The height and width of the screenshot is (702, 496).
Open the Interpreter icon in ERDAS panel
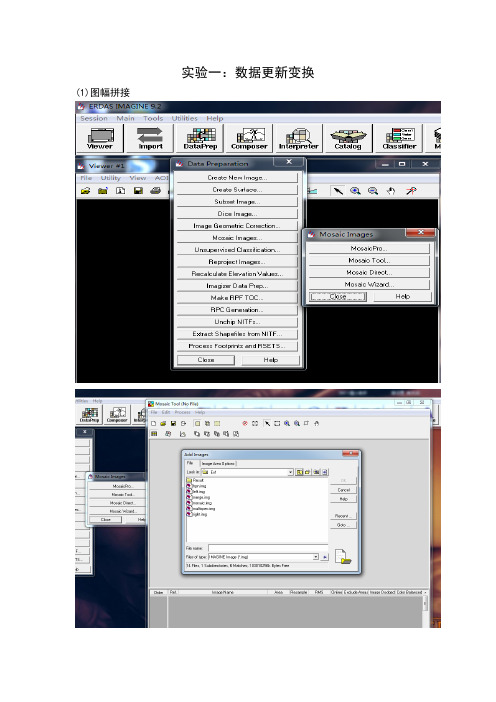point(299,138)
